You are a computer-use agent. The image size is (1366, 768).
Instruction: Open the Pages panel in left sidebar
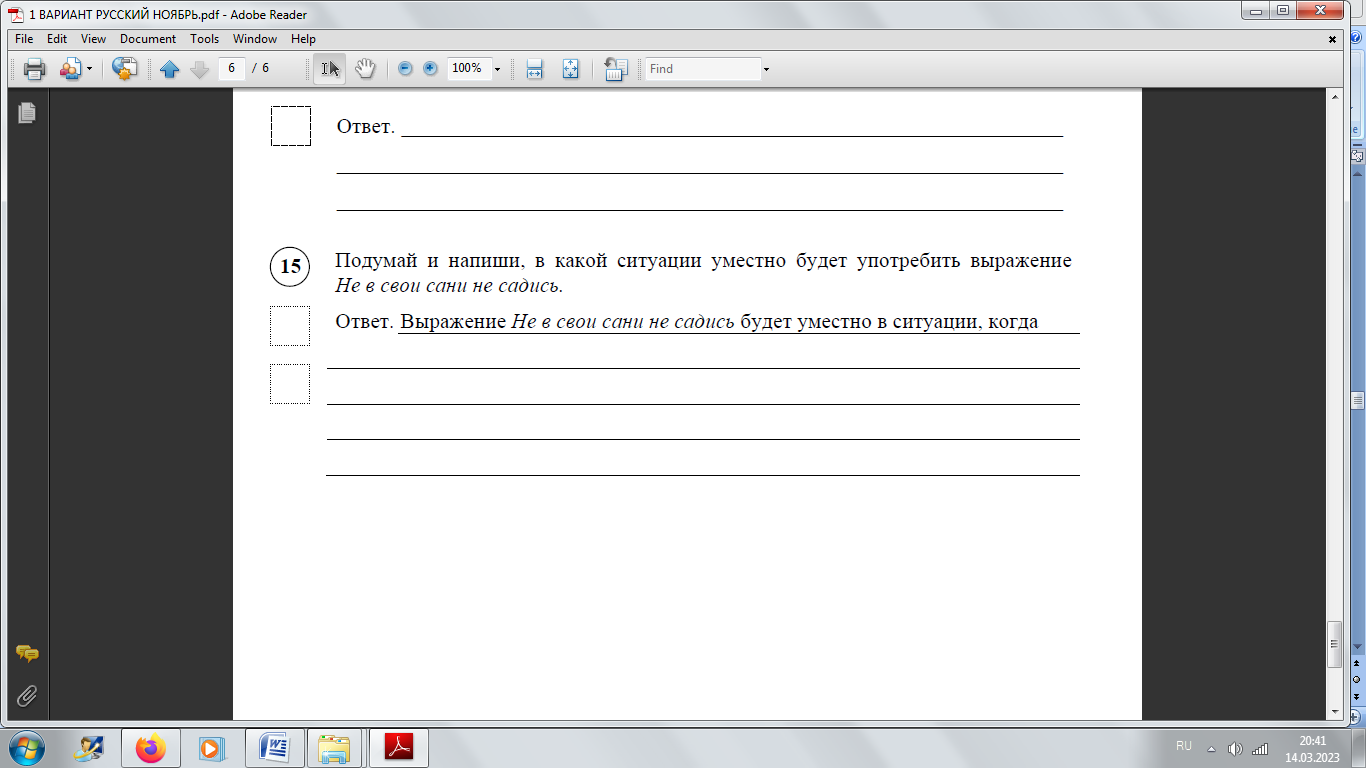coord(26,113)
